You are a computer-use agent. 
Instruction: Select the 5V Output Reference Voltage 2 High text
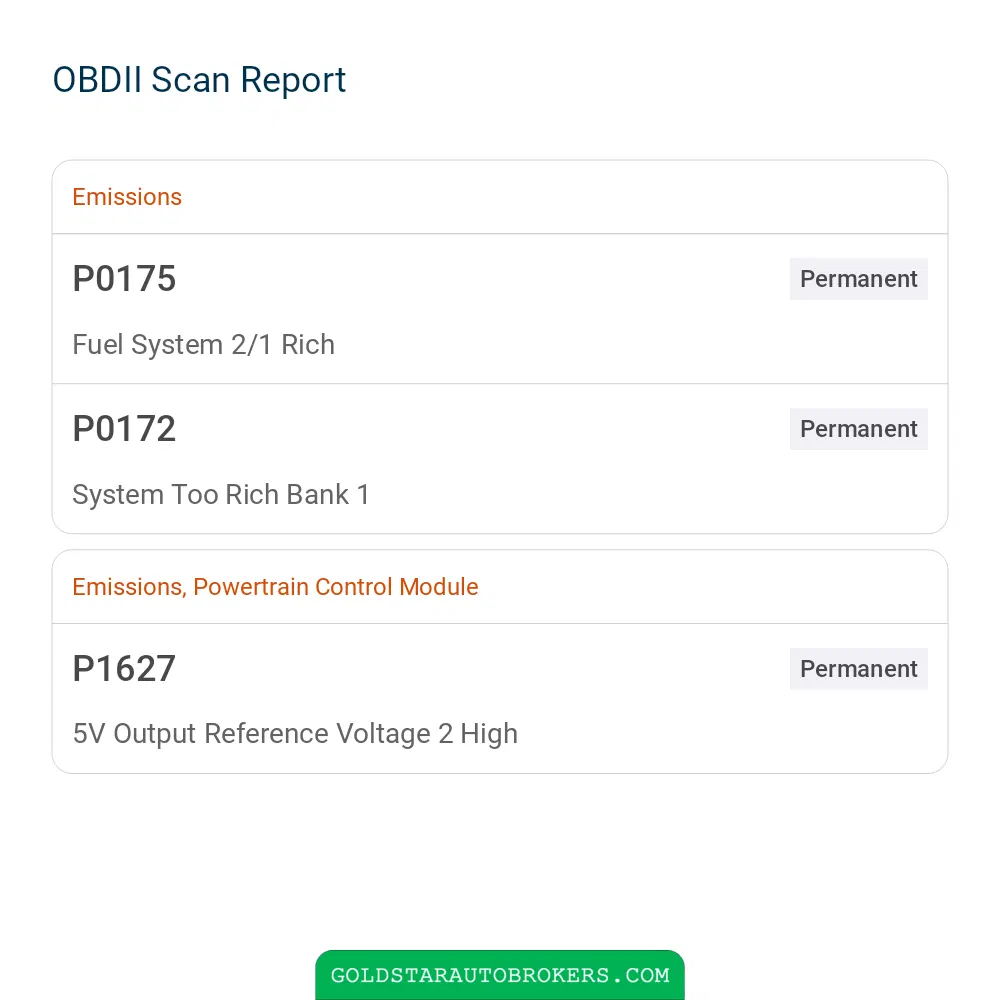295,733
